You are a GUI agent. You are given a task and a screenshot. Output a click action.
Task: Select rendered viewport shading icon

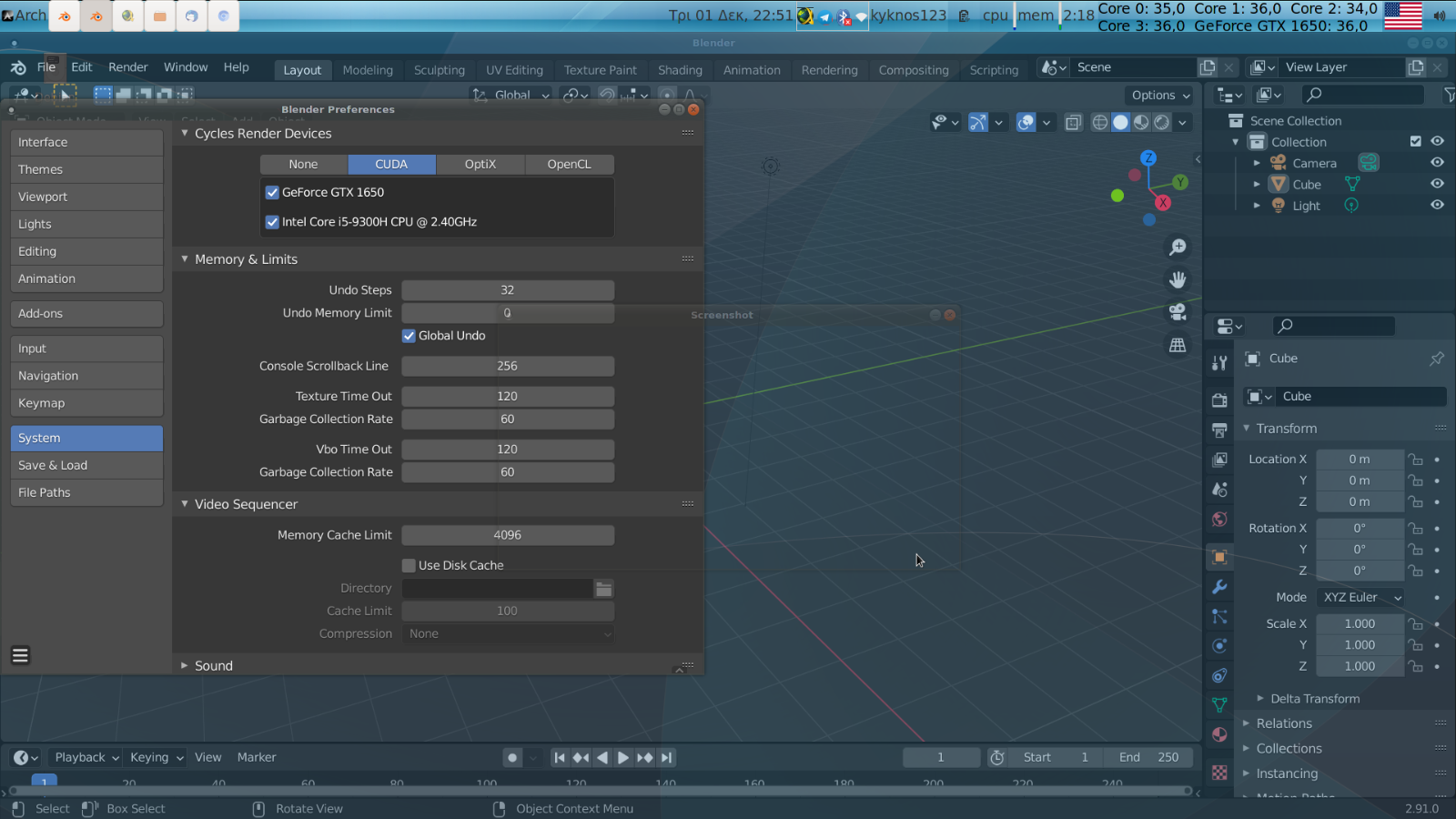pyautogui.click(x=1162, y=122)
